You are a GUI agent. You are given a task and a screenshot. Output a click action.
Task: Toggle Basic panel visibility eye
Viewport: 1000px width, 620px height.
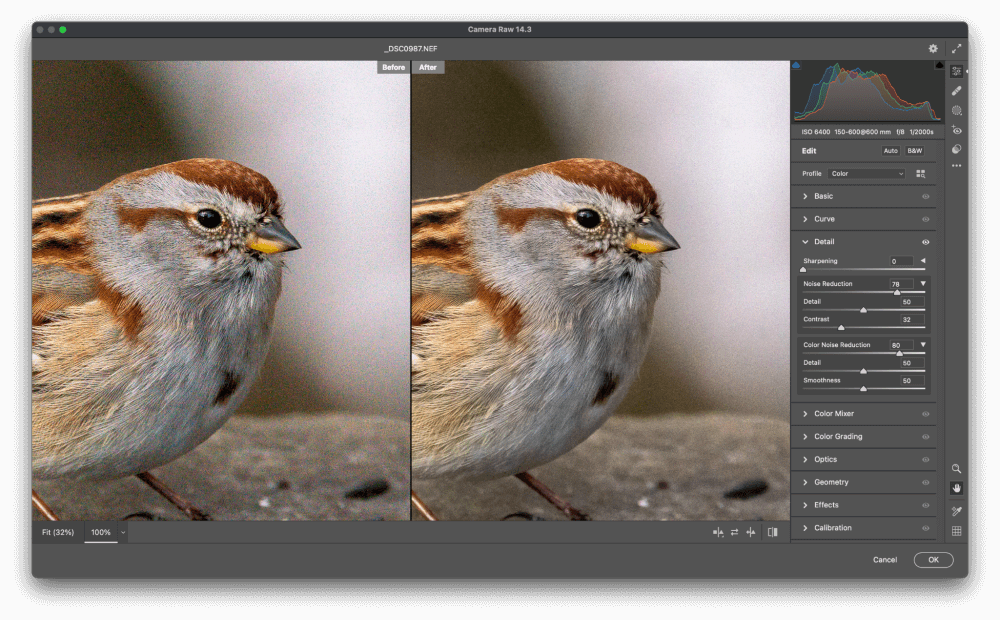tap(925, 197)
